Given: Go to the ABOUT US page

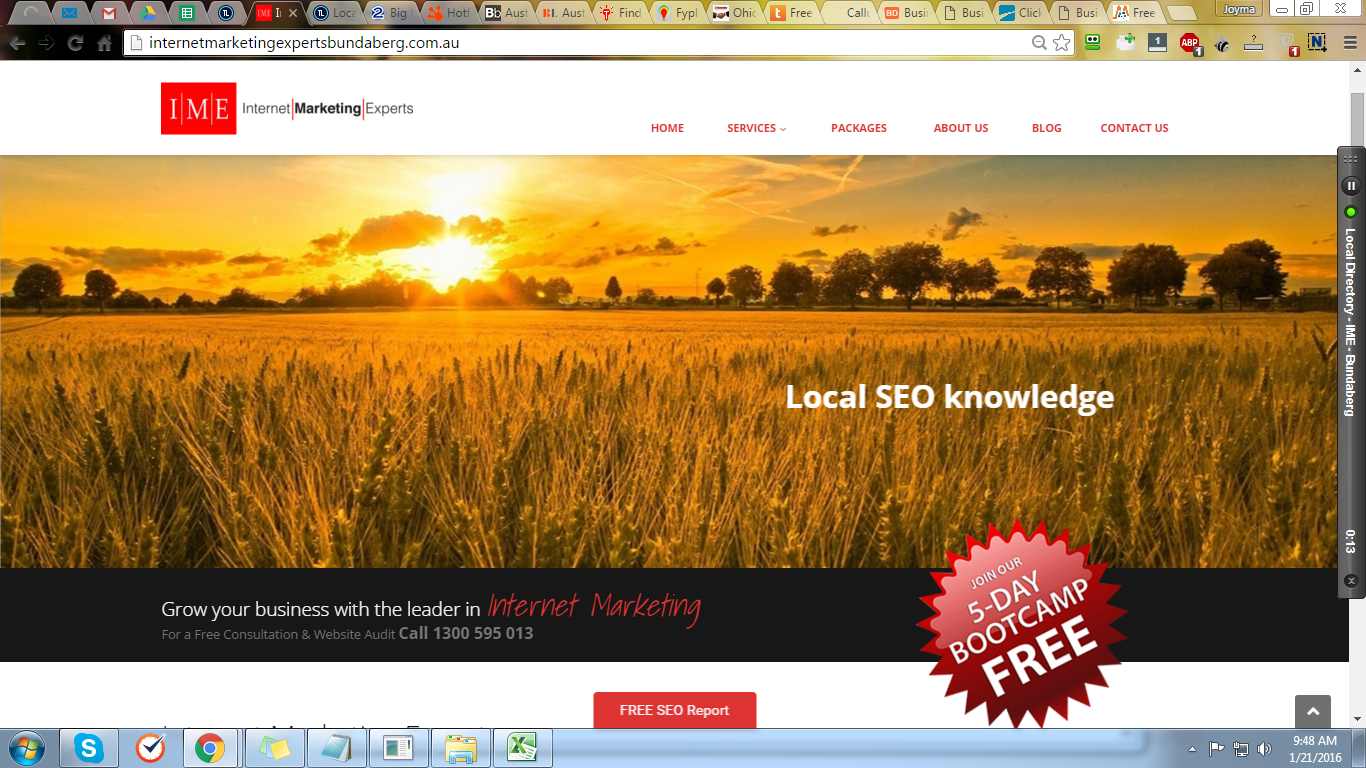Looking at the screenshot, I should tap(960, 128).
